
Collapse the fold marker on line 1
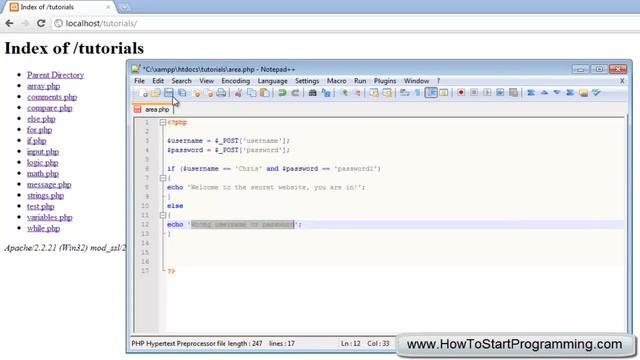tap(162, 122)
